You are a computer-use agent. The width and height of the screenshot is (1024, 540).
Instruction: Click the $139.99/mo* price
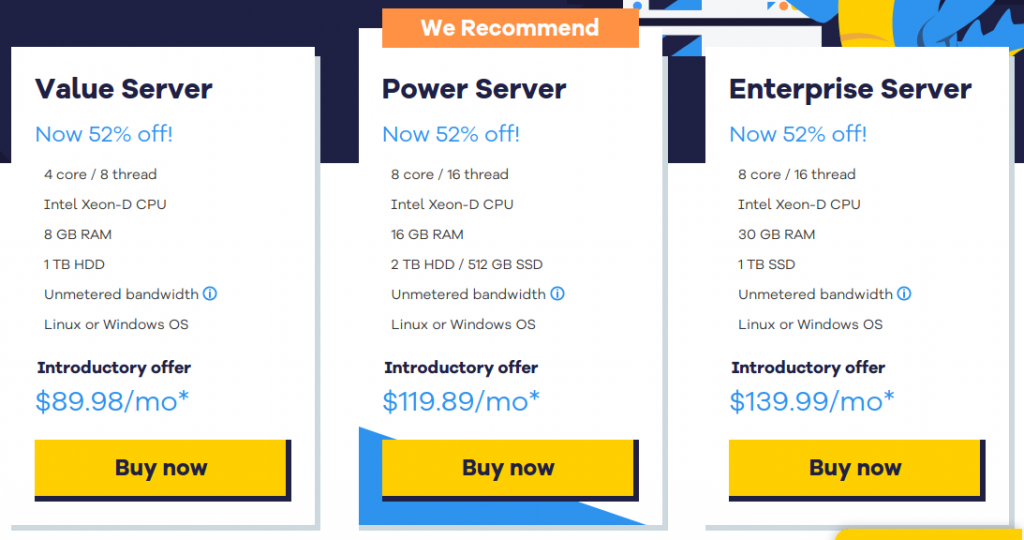pos(812,402)
